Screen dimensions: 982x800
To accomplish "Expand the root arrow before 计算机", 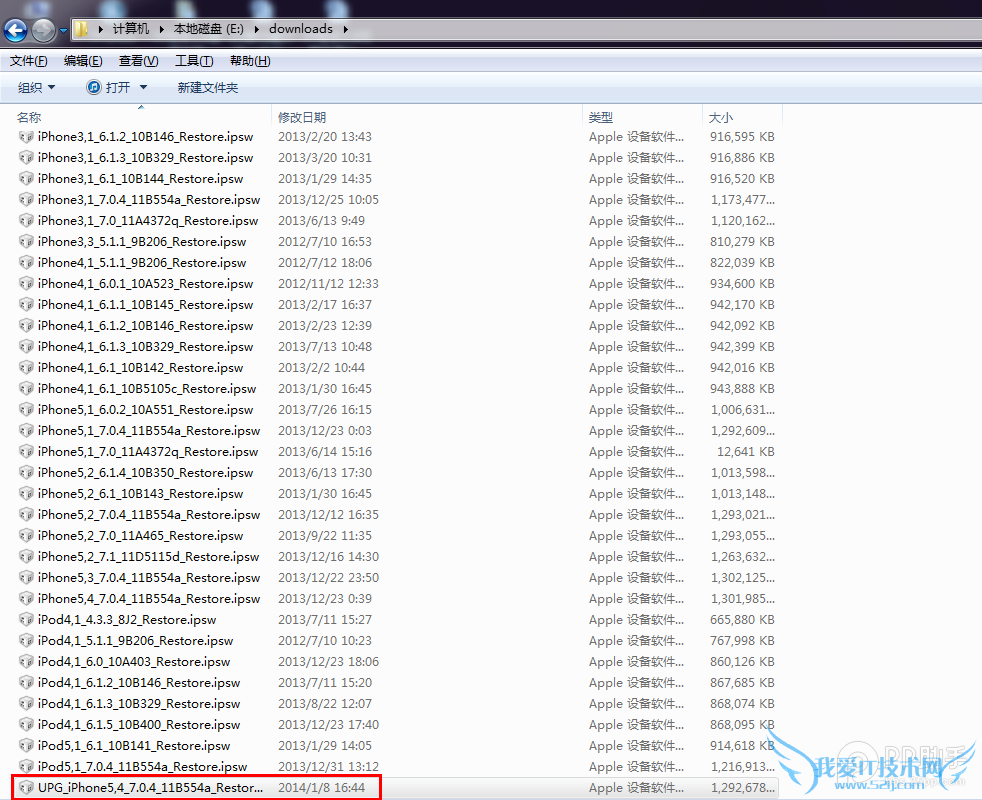I will click(101, 29).
